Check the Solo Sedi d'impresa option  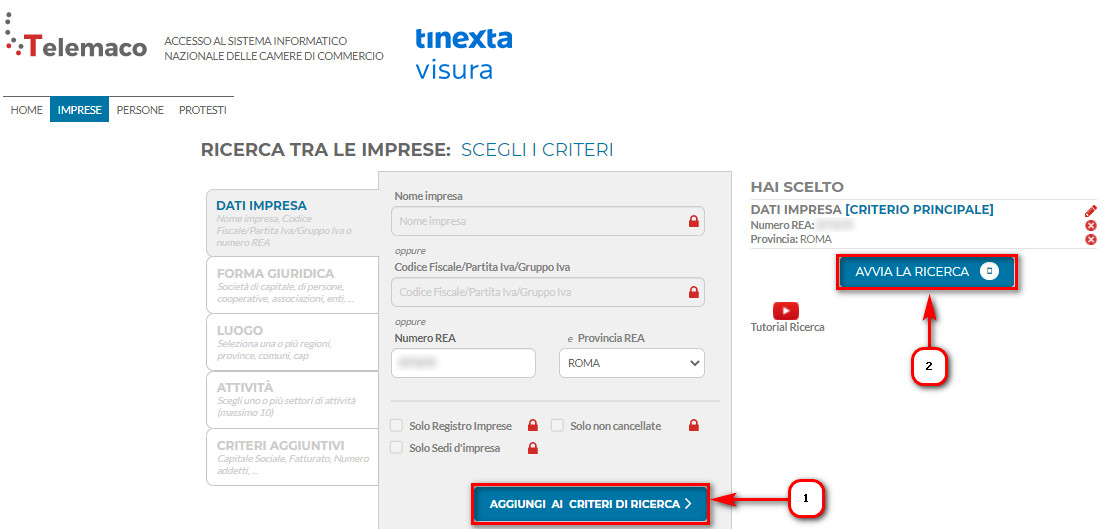click(397, 447)
